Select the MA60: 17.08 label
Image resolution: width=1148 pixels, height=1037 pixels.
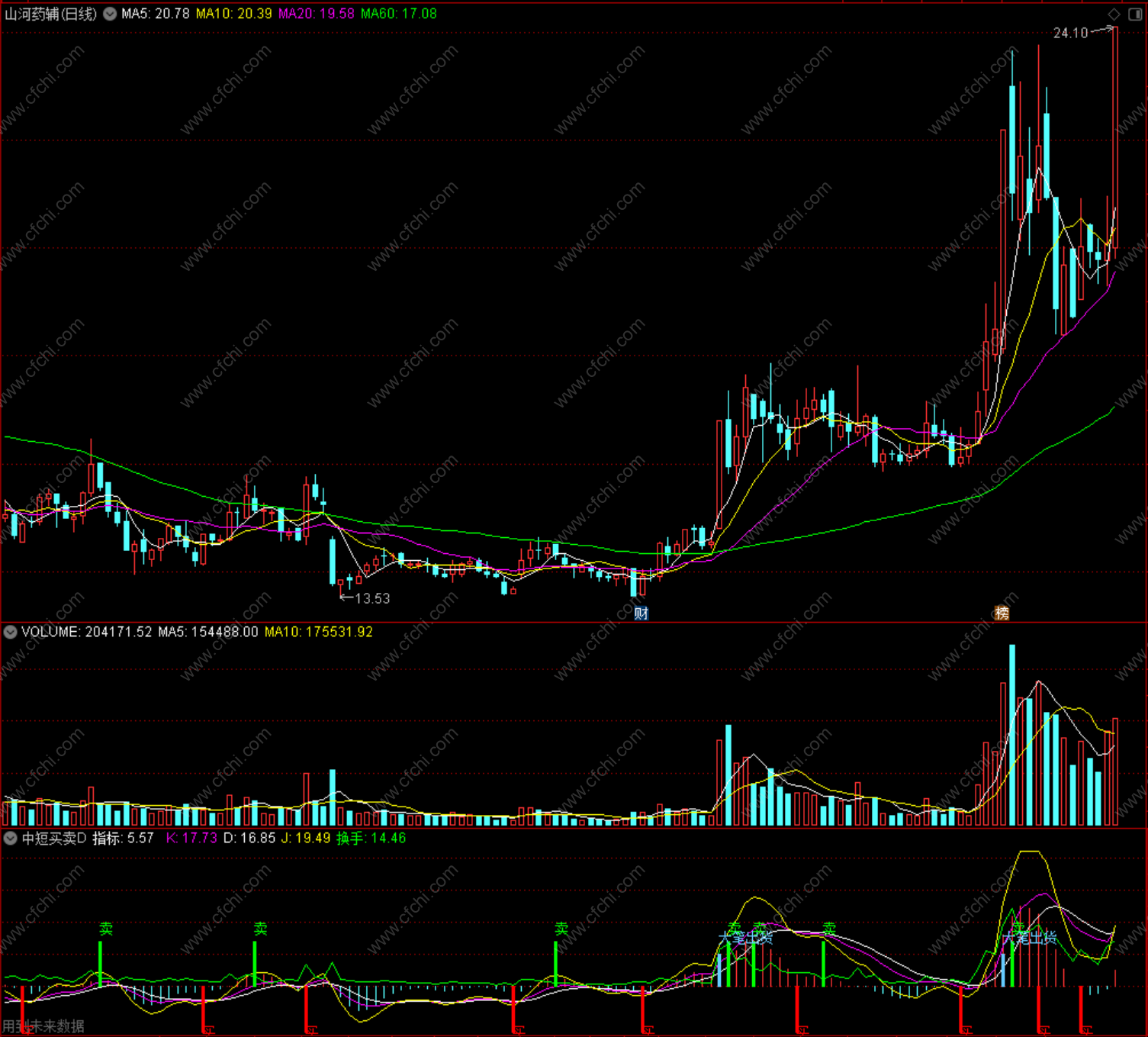[398, 14]
